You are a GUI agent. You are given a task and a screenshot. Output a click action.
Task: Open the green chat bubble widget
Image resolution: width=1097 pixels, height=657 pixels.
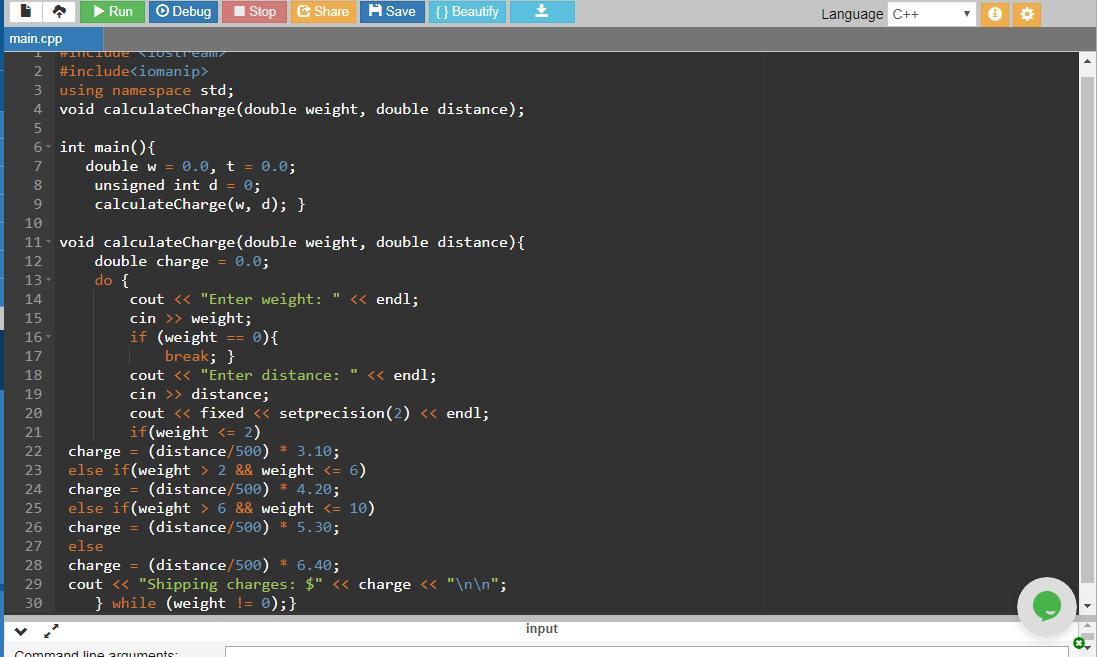[1046, 605]
